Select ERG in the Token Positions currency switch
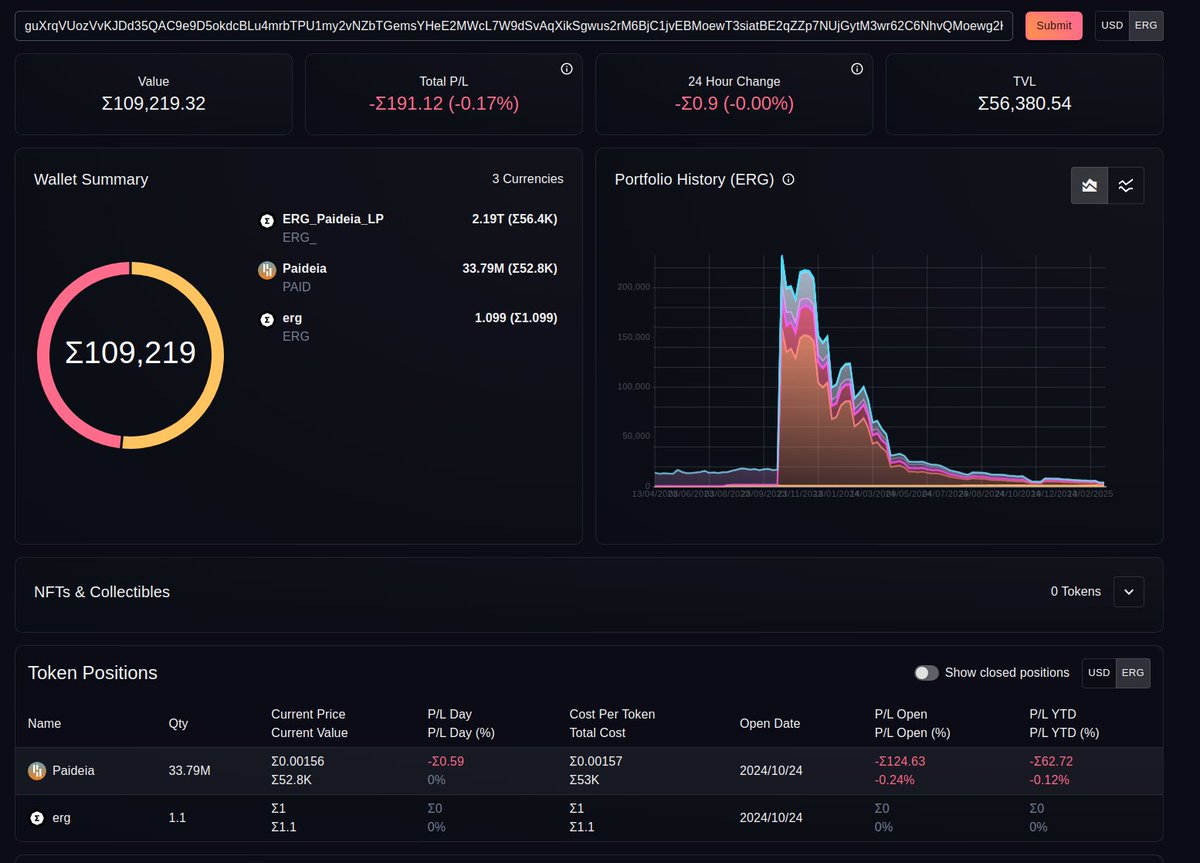Image resolution: width=1200 pixels, height=863 pixels. tap(1132, 673)
